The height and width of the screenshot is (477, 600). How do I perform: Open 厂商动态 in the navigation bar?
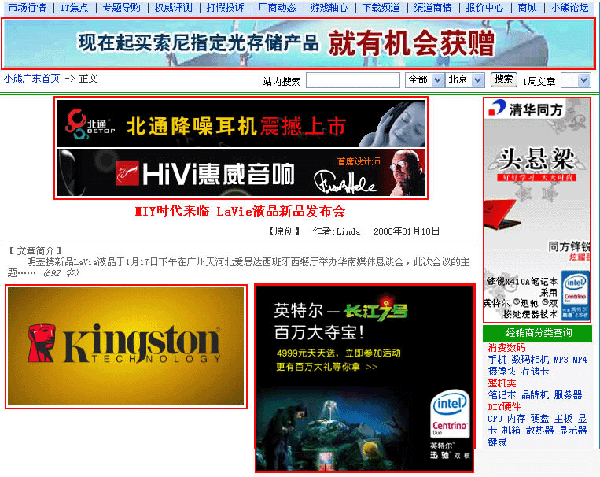[x=277, y=7]
